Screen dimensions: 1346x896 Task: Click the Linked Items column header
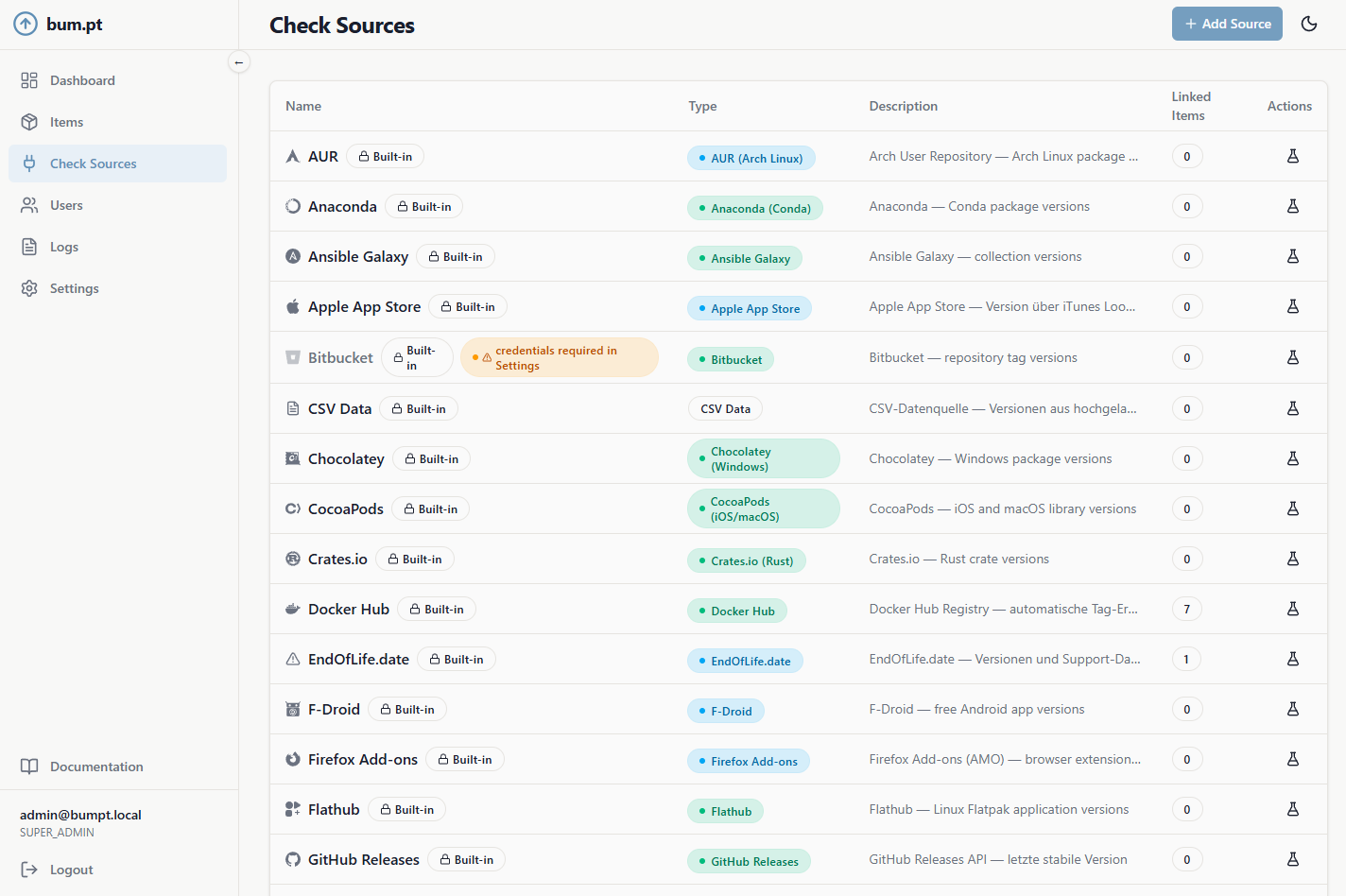point(1191,106)
